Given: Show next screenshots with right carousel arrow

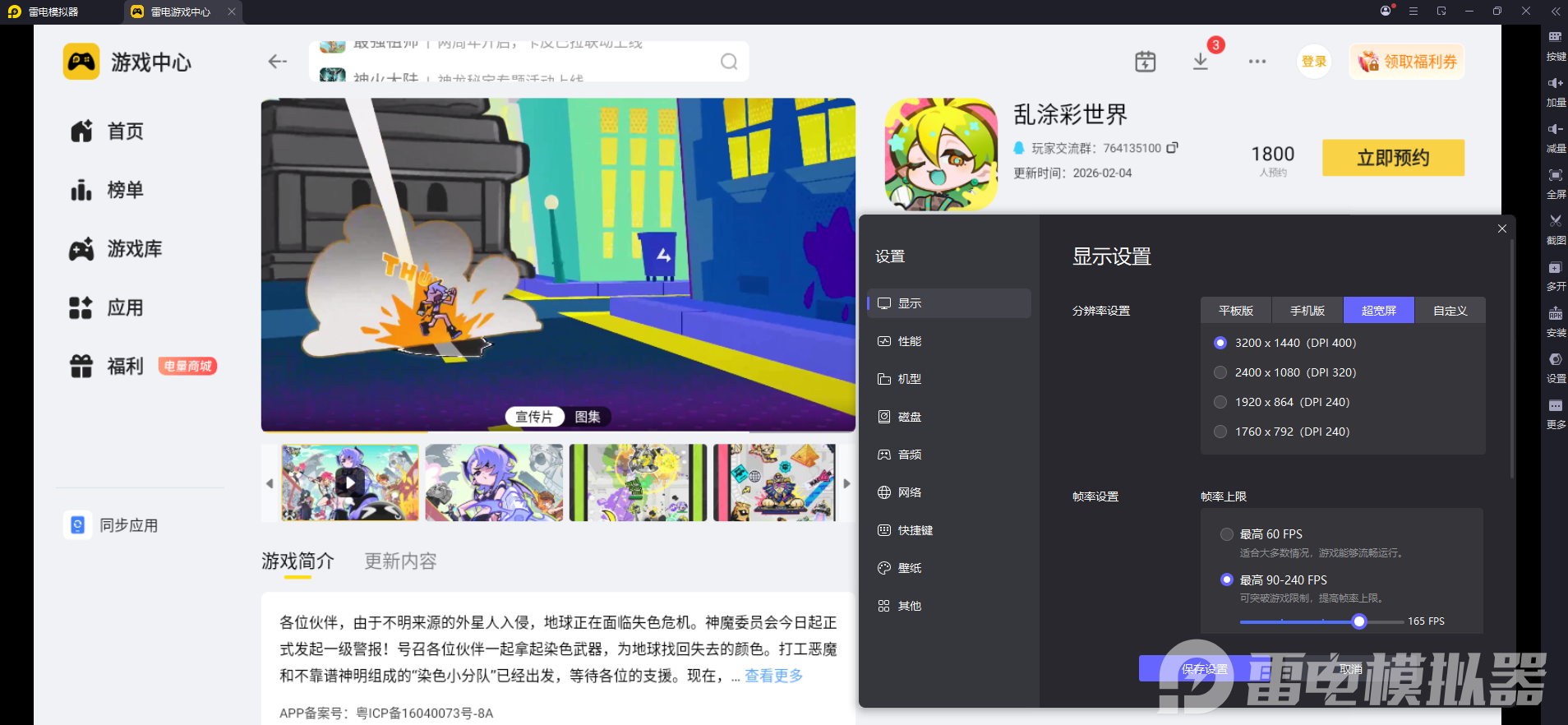Looking at the screenshot, I should pos(846,483).
